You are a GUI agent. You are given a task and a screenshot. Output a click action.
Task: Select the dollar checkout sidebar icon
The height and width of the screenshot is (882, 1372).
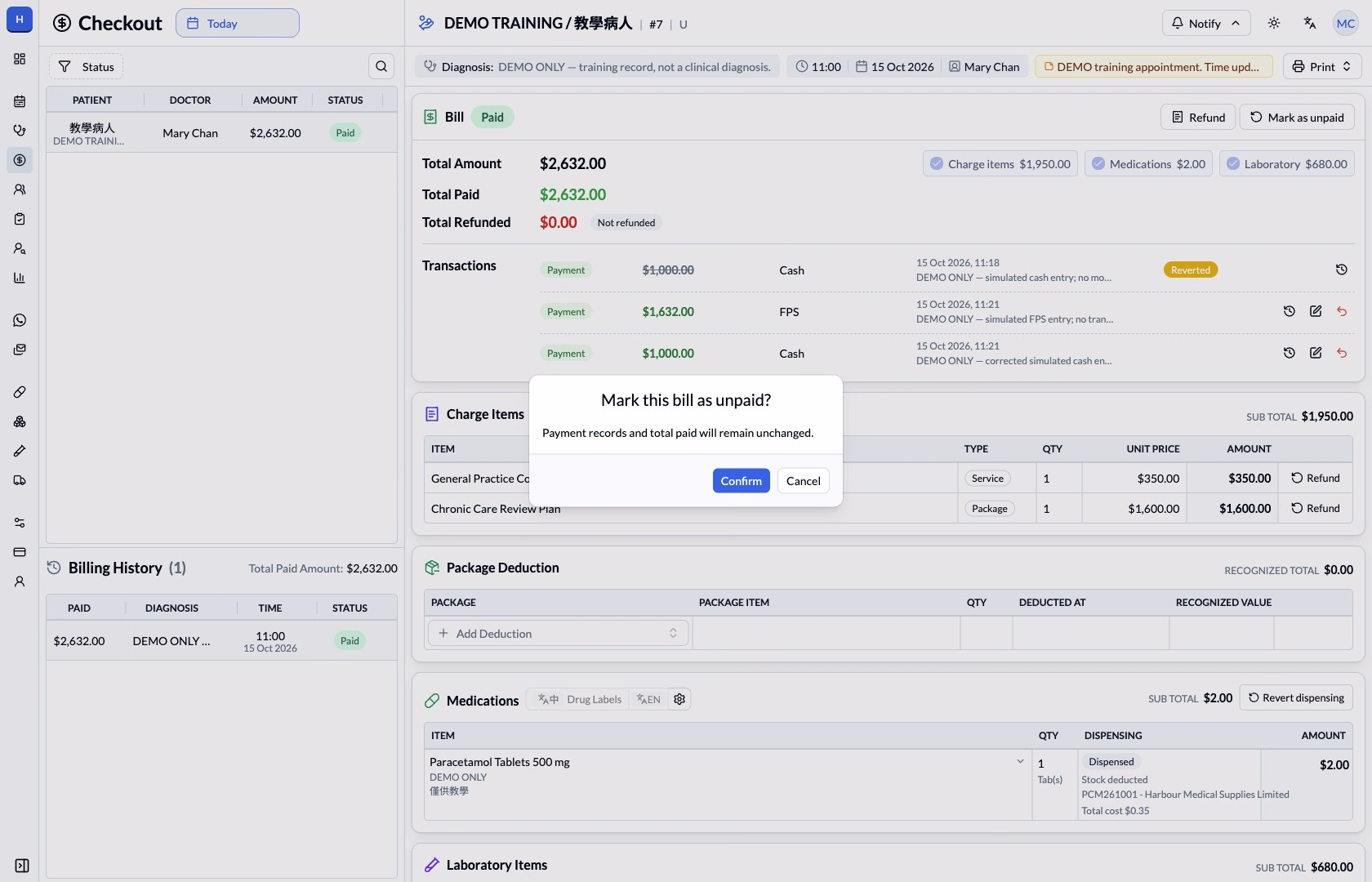click(x=20, y=160)
